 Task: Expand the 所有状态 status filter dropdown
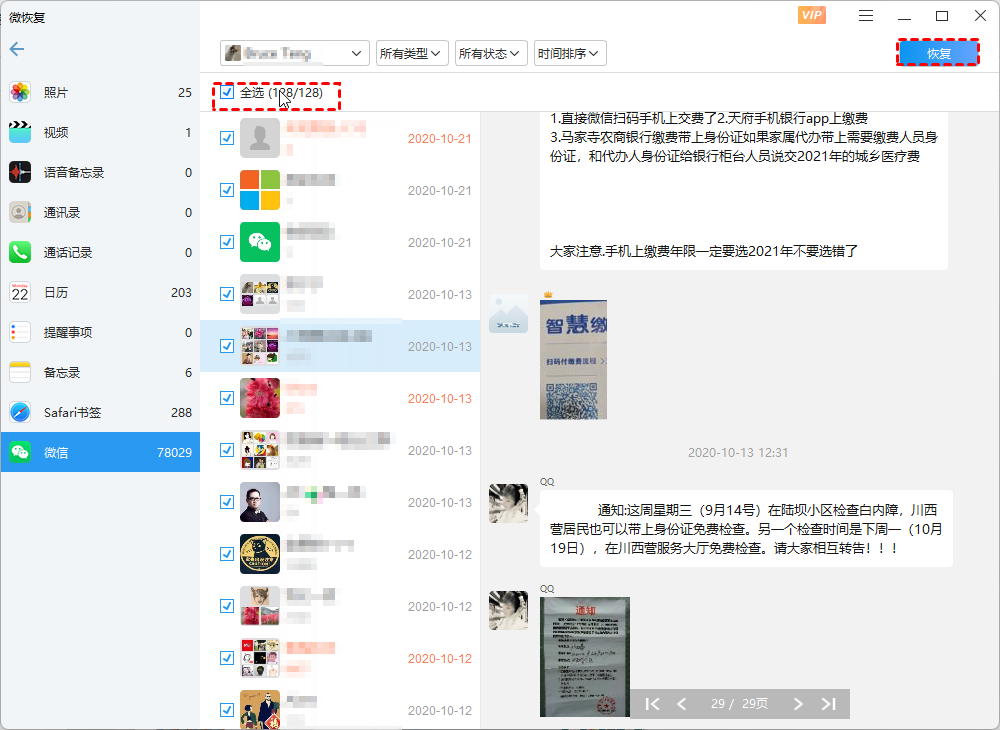click(x=489, y=53)
